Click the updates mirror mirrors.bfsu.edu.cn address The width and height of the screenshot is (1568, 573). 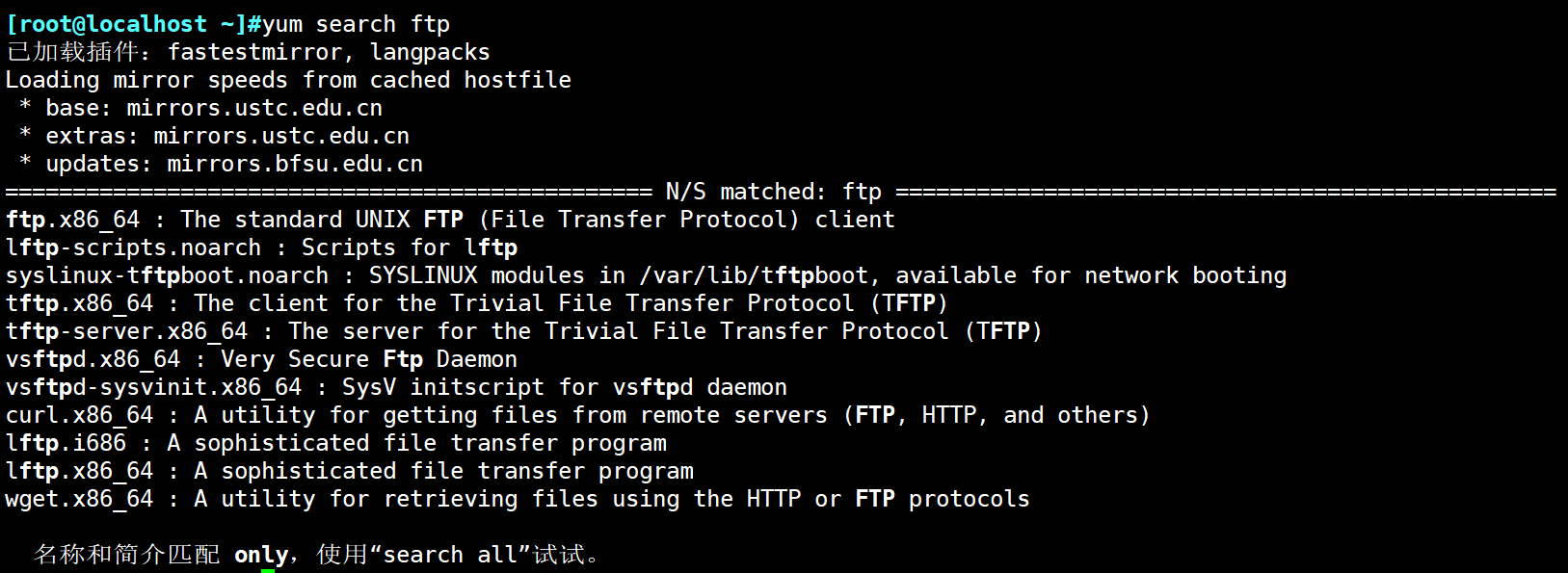[295, 164]
